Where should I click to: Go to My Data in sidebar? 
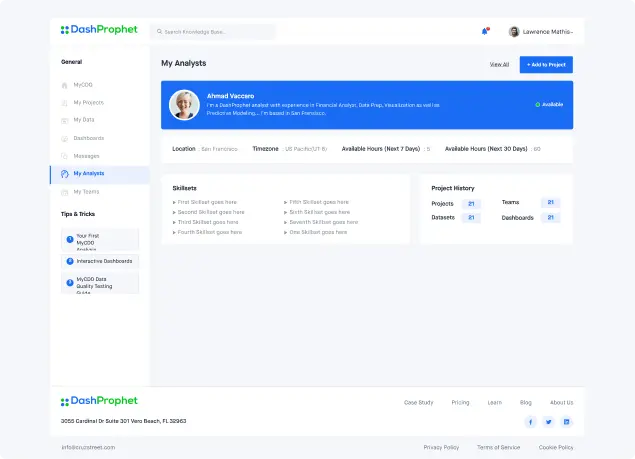pos(83,120)
